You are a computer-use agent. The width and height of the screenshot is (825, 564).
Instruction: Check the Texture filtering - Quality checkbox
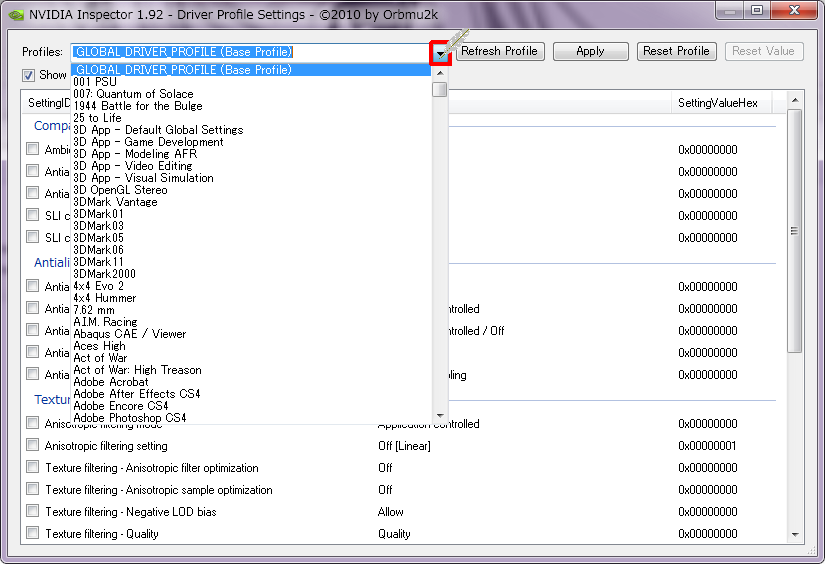click(33, 533)
